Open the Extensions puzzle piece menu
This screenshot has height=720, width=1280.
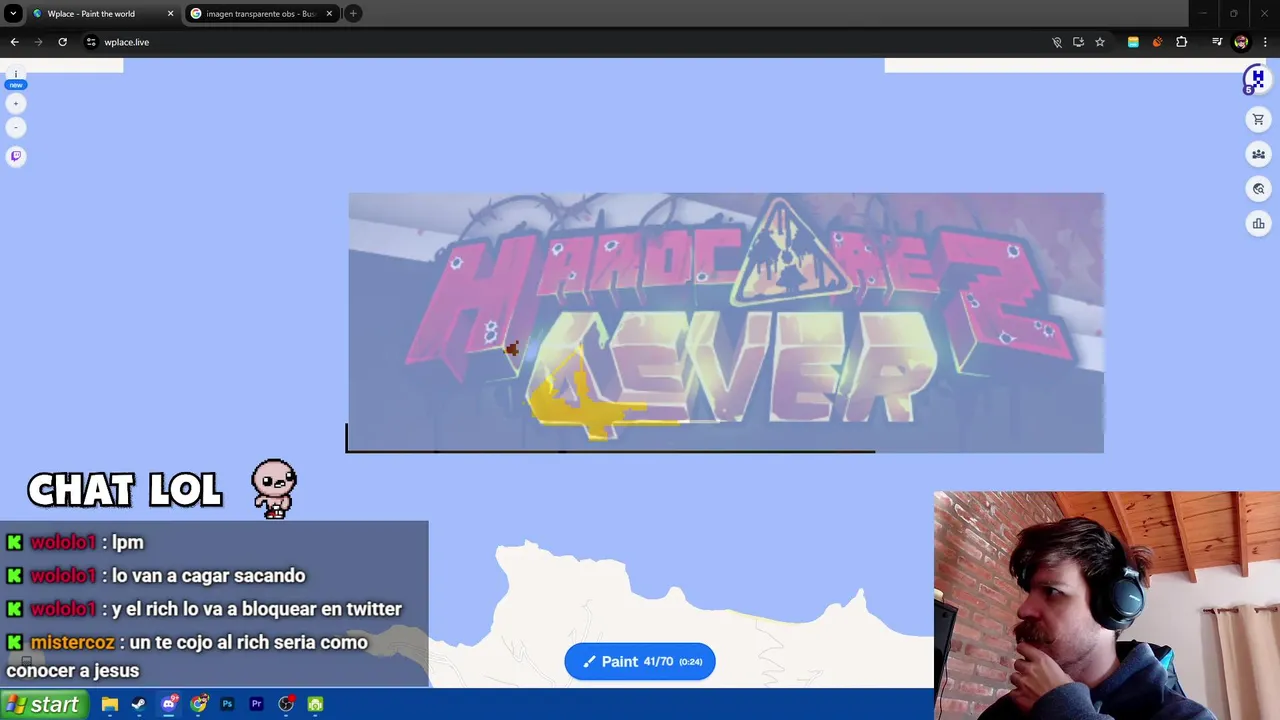click(x=1182, y=42)
